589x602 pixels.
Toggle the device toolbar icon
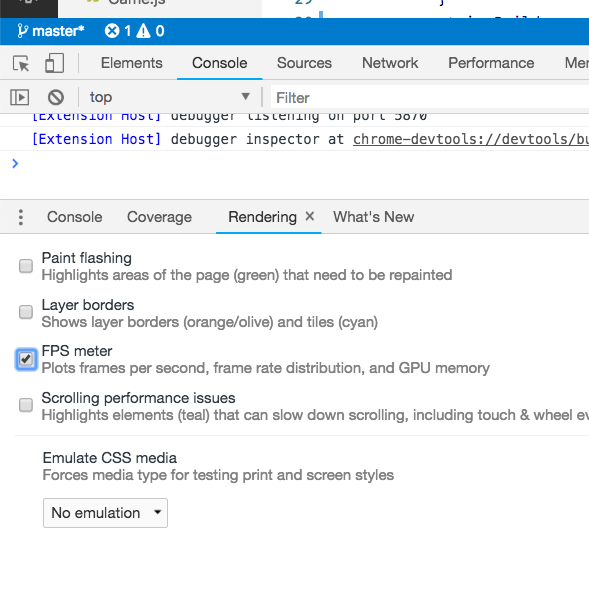54,63
